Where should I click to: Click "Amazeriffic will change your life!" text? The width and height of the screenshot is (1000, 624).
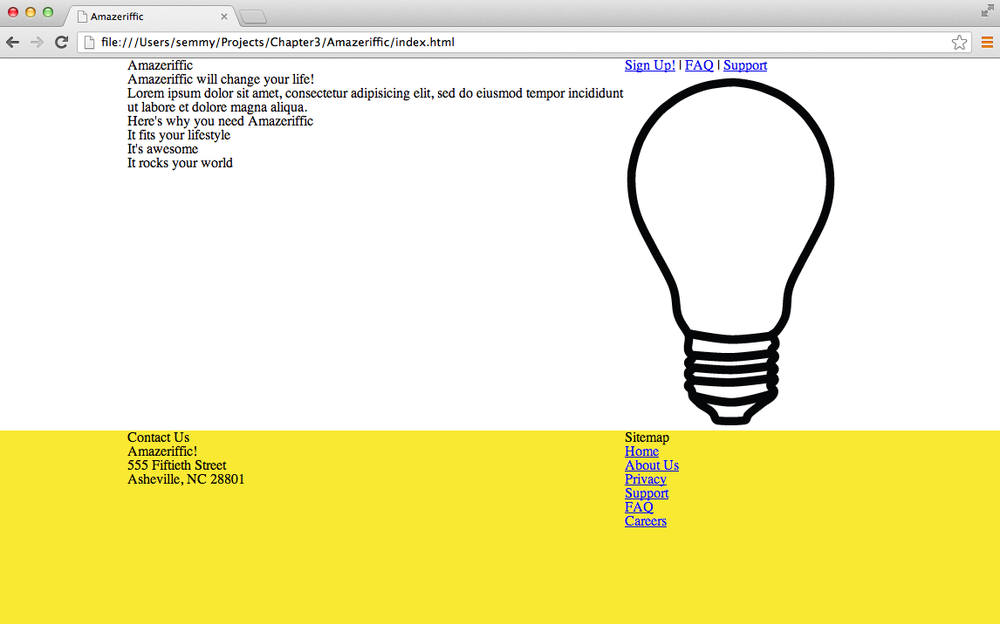pyautogui.click(x=221, y=79)
